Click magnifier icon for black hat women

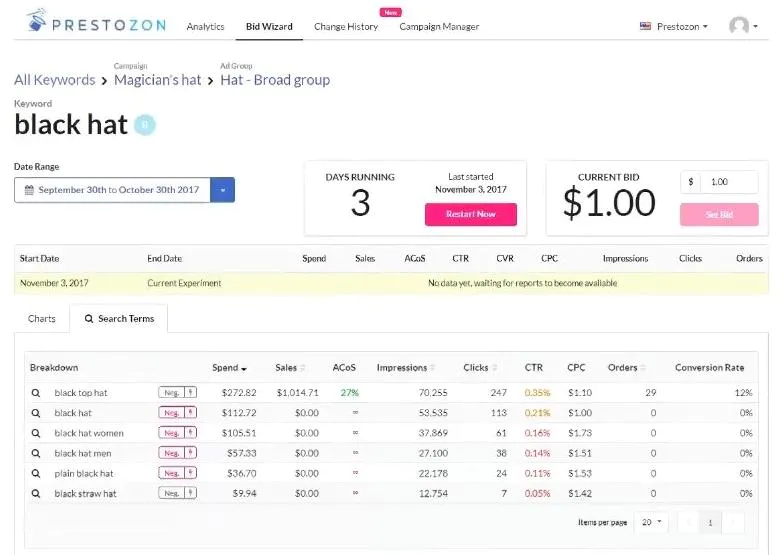pos(36,433)
